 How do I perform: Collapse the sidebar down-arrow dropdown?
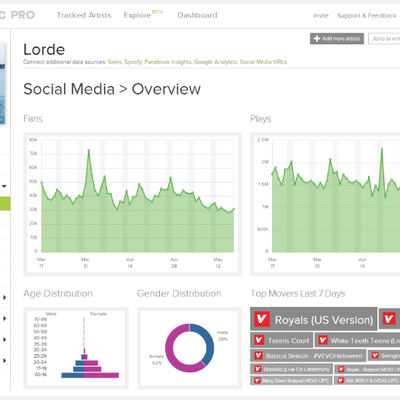4,186
